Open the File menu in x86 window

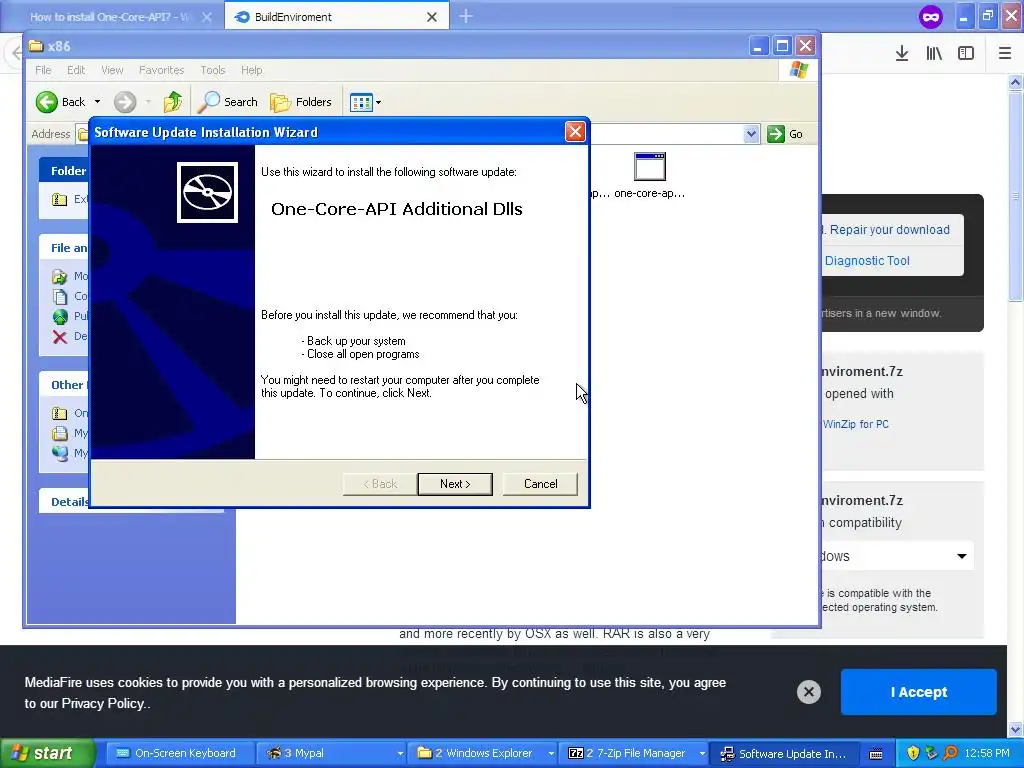tap(43, 70)
